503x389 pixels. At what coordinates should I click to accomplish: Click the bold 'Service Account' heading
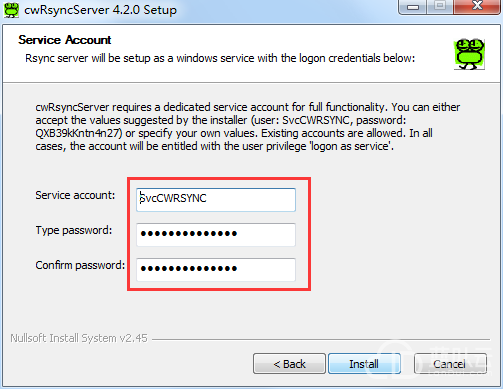click(x=65, y=40)
